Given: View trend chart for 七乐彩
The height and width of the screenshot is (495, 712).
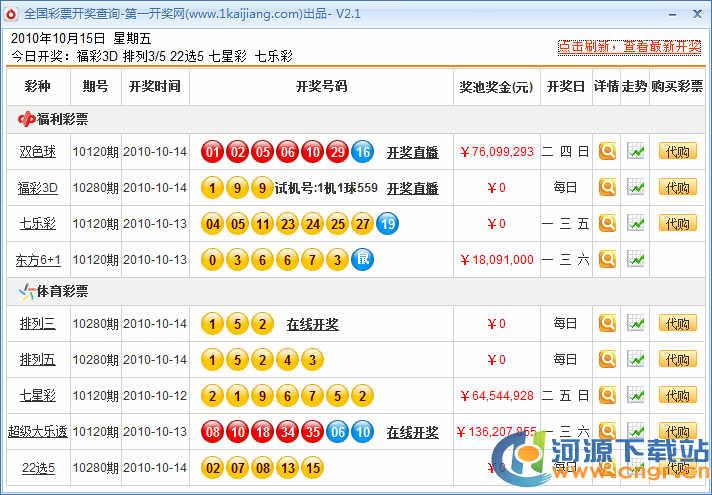Looking at the screenshot, I should pos(636,223).
